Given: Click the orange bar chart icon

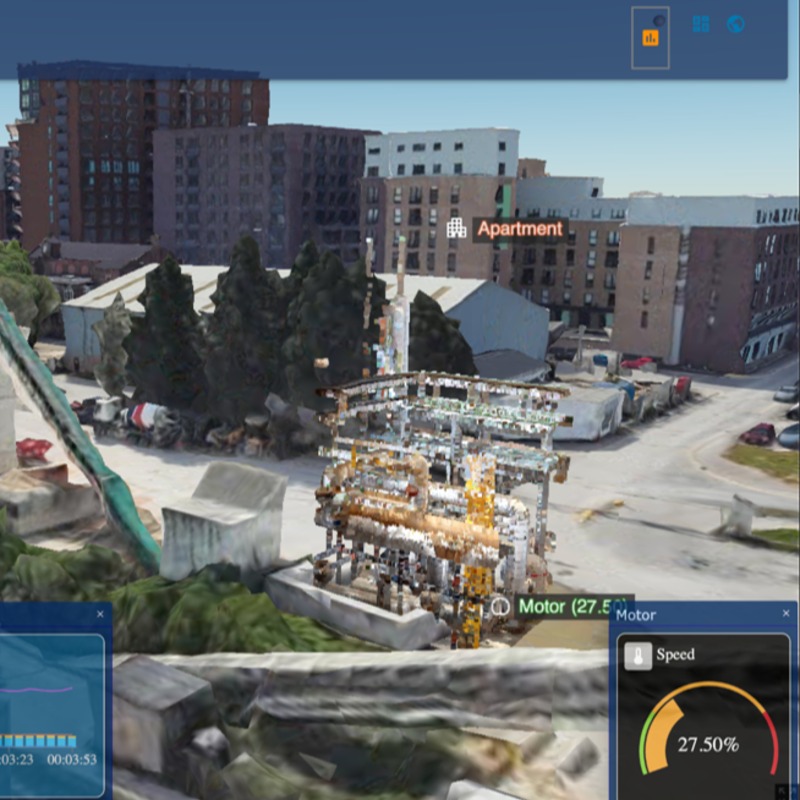Looking at the screenshot, I should [650, 38].
